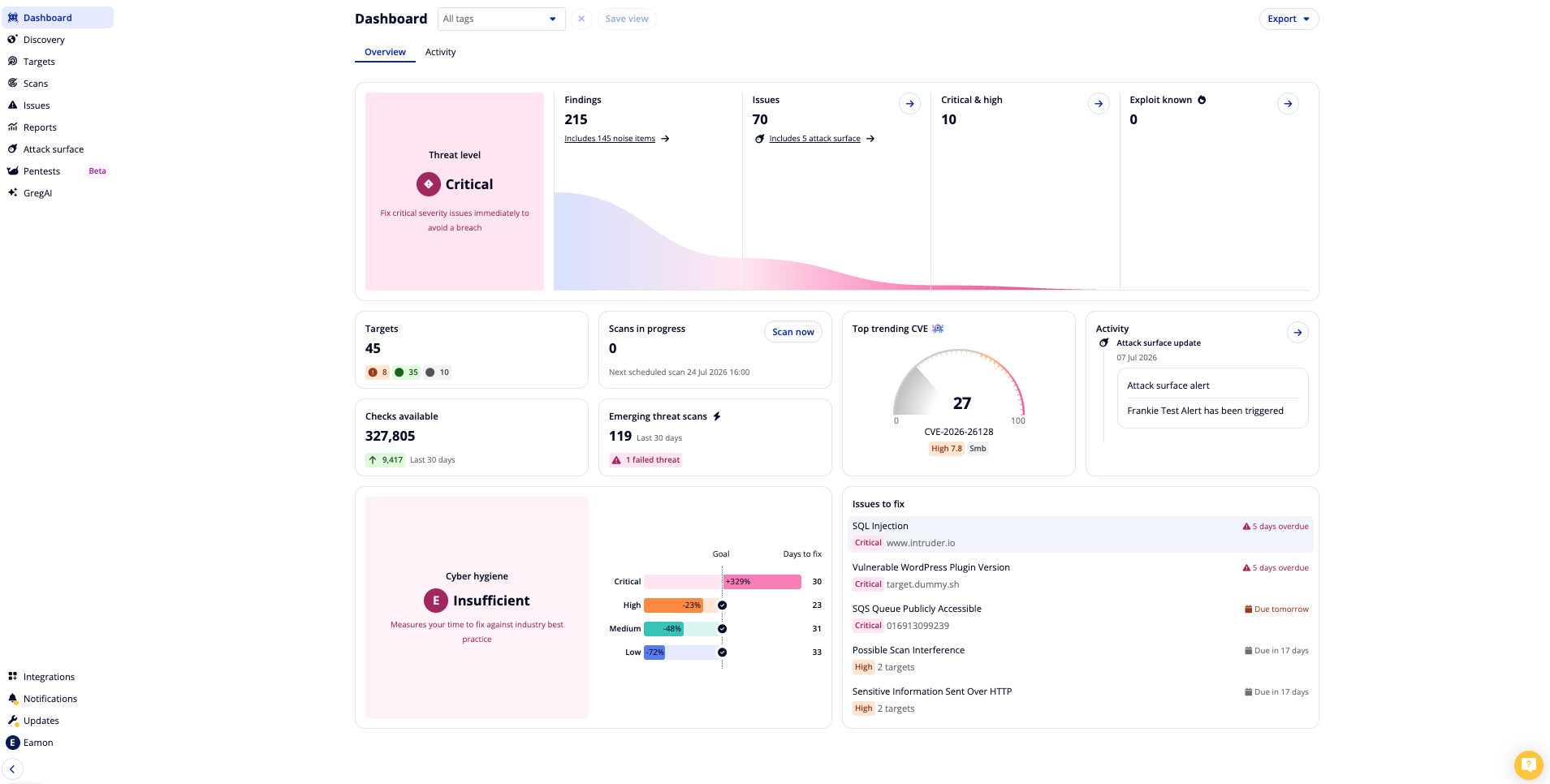Open Discovery in the sidebar

(44, 40)
